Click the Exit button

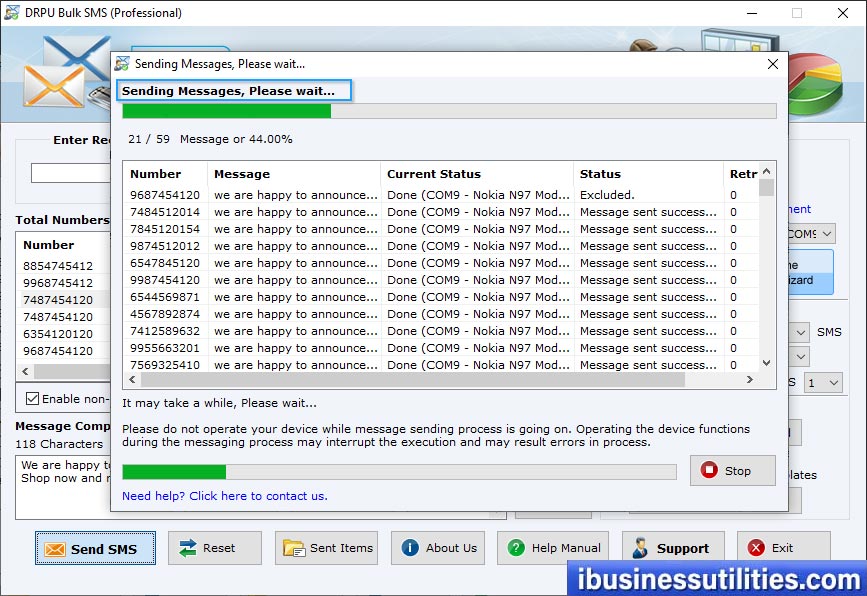point(784,548)
